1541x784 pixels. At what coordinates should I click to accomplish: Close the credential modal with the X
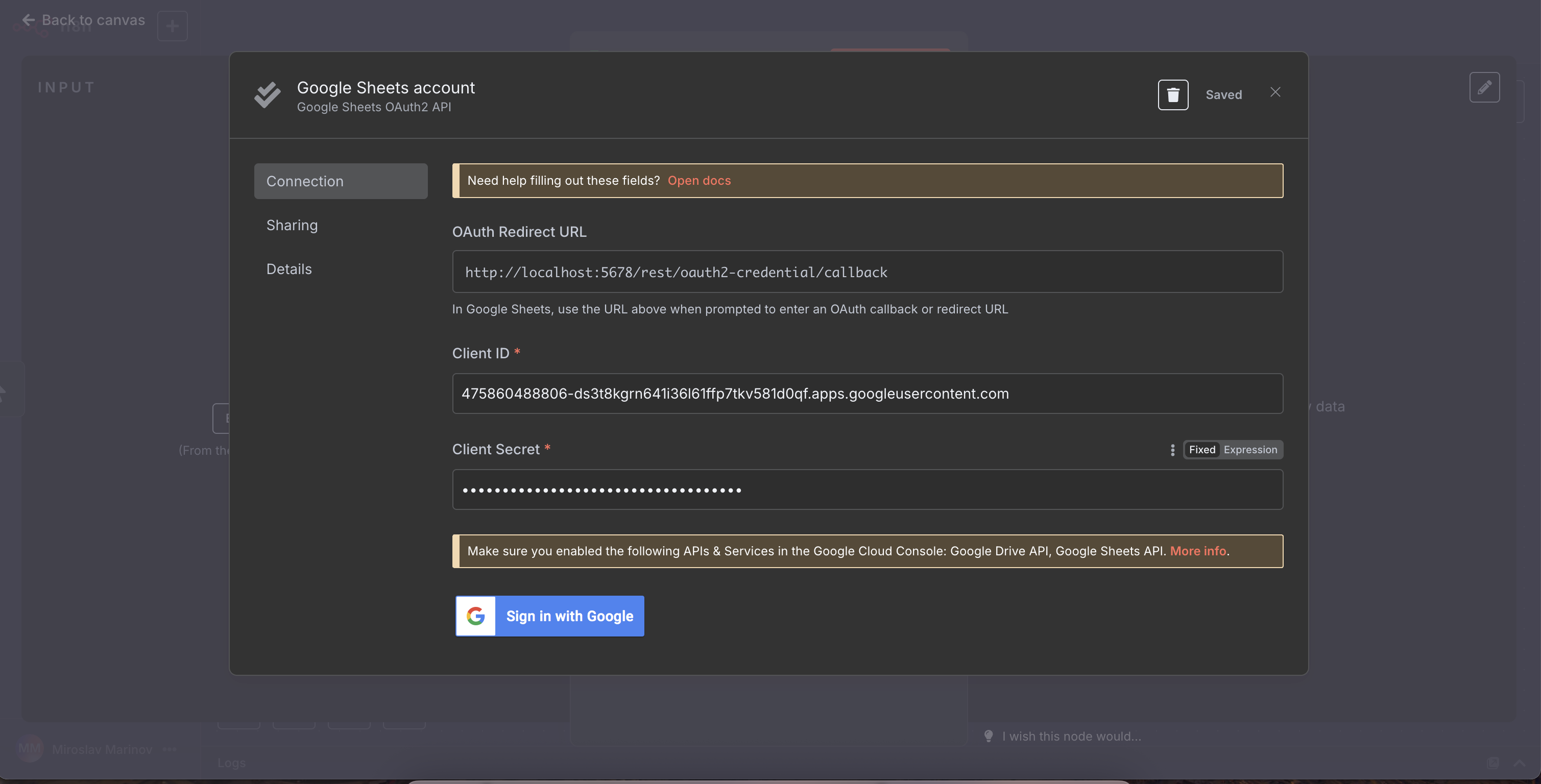(x=1275, y=92)
